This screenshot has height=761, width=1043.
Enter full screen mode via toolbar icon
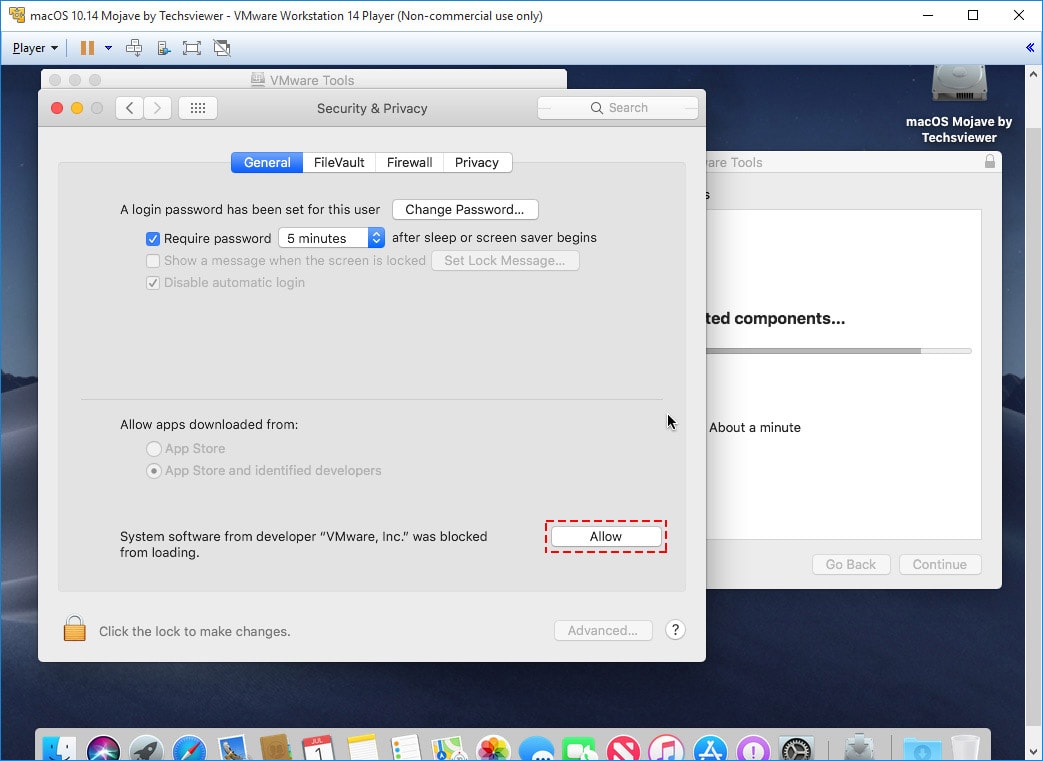(192, 48)
